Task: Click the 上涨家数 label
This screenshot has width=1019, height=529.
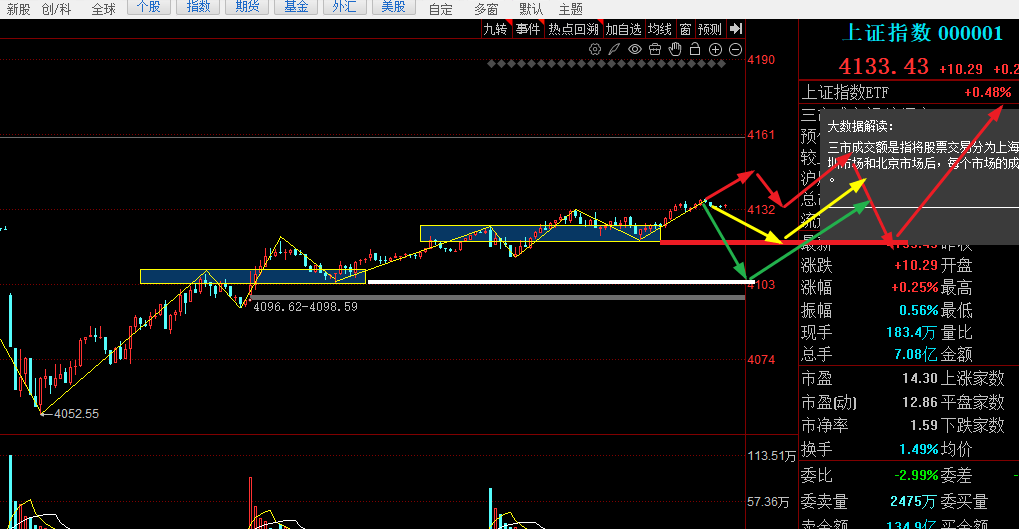Action: [x=973, y=378]
